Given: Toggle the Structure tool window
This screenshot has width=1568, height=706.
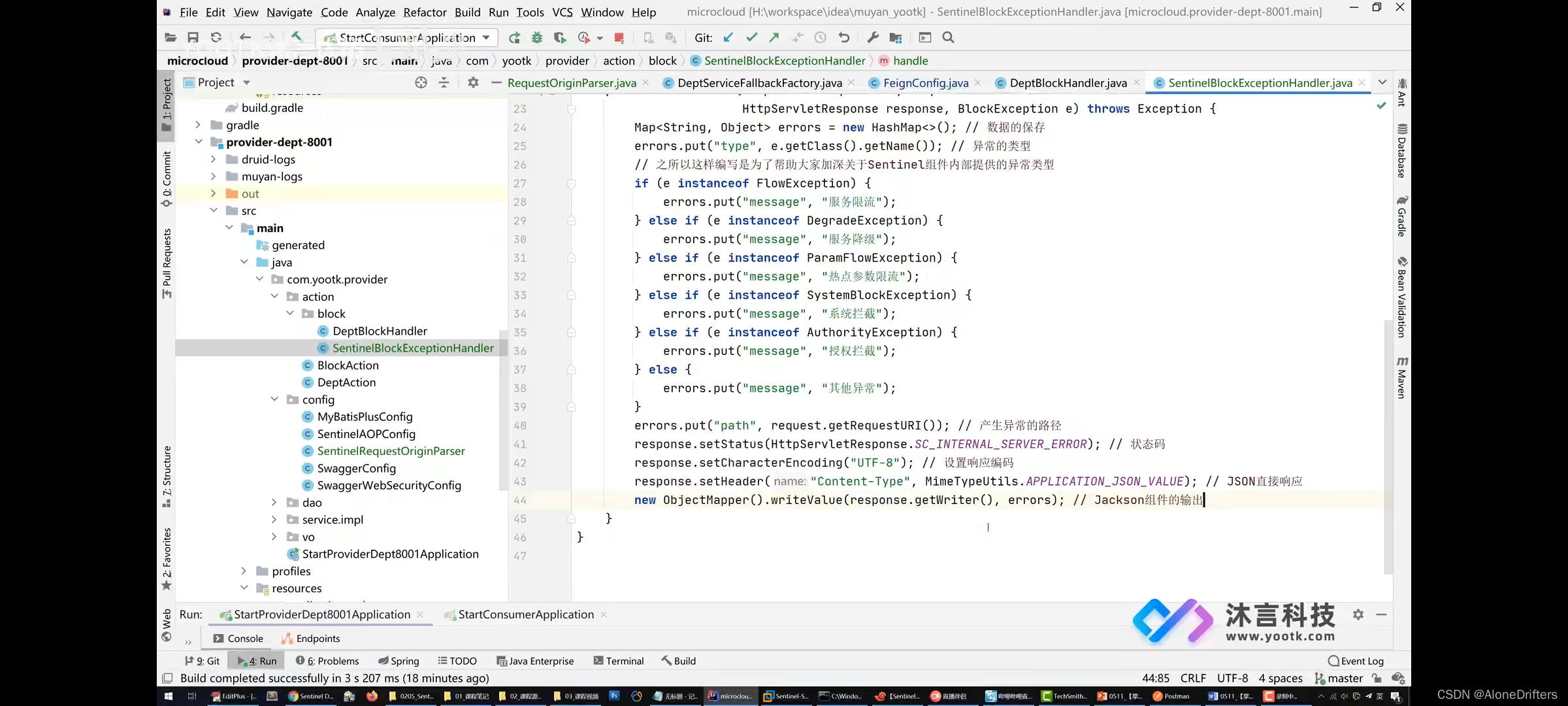Looking at the screenshot, I should tap(167, 477).
